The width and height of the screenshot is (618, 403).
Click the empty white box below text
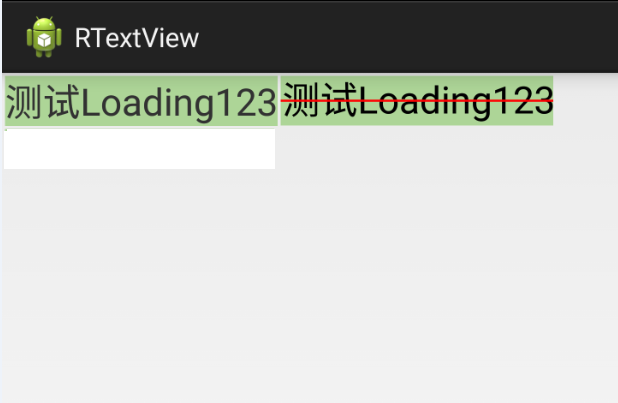pyautogui.click(x=140, y=149)
